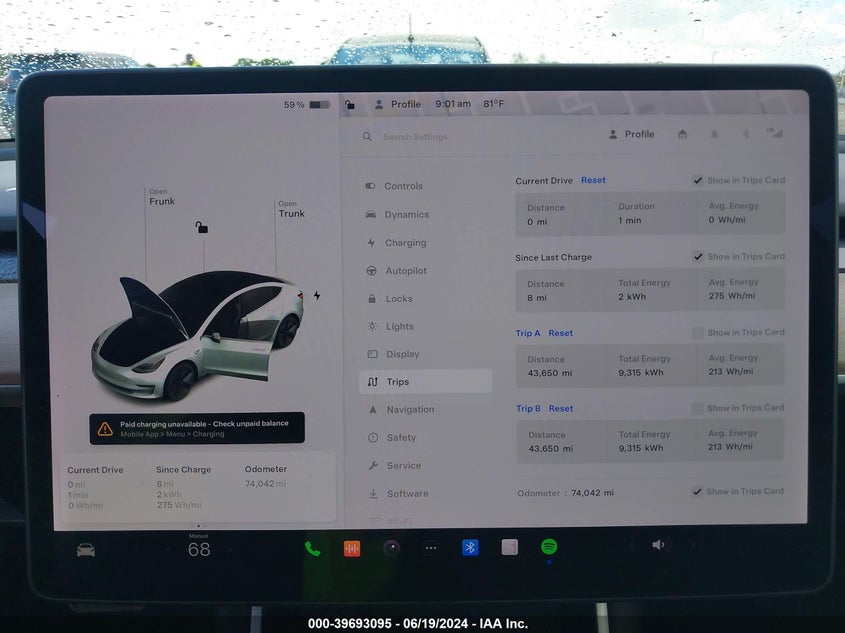Enable Show in Trips Card for Trip B
The width and height of the screenshot is (845, 633).
[697, 408]
